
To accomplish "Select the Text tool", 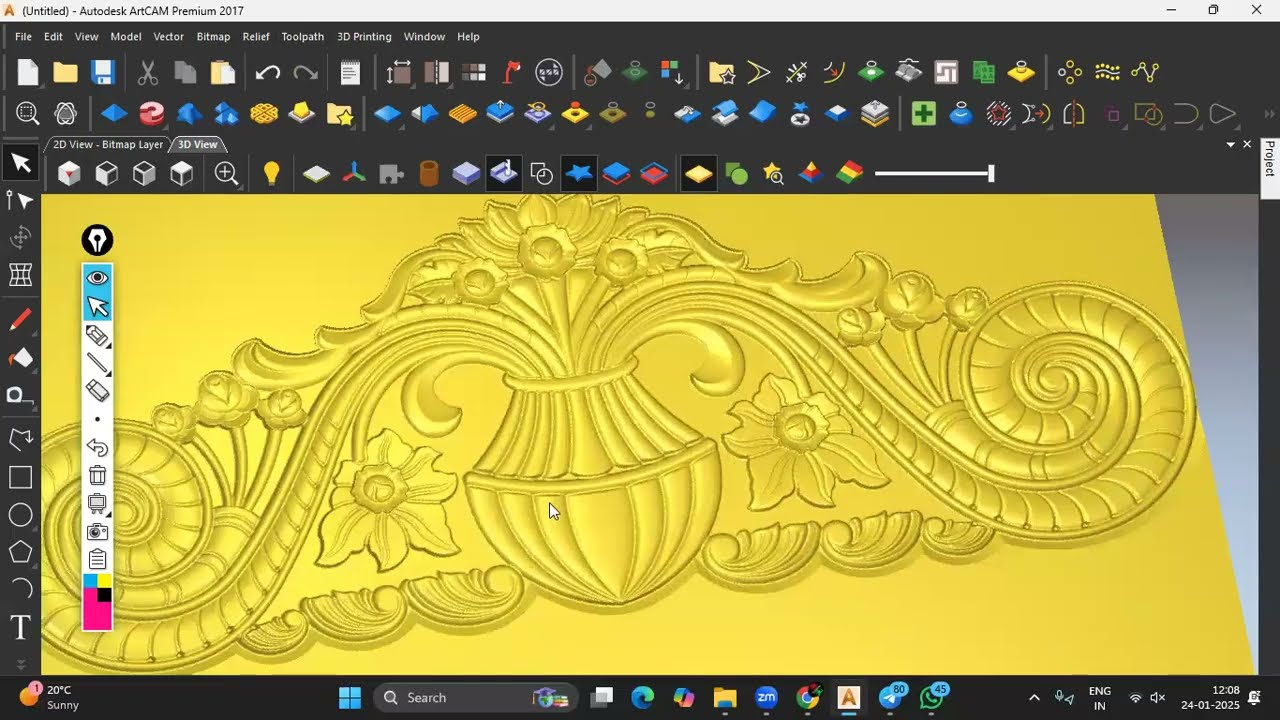I will (20, 628).
